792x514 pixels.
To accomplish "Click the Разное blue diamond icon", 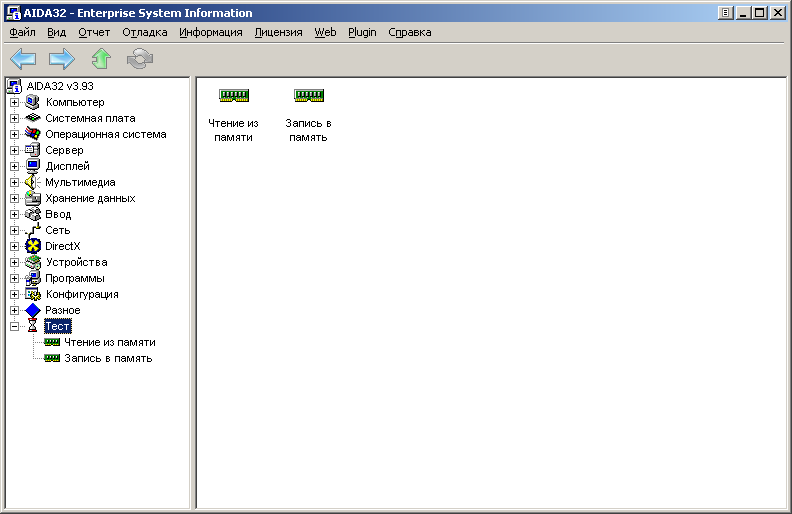I will (33, 310).
